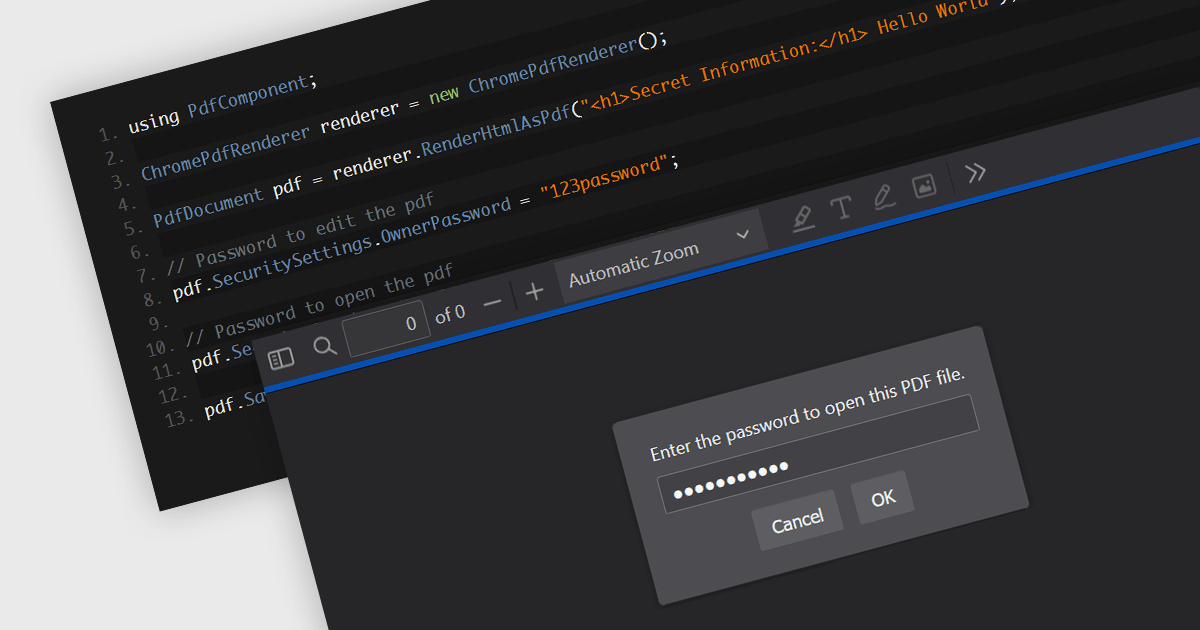Select the Highlight annotation tool
The height and width of the screenshot is (630, 1200).
tap(803, 216)
